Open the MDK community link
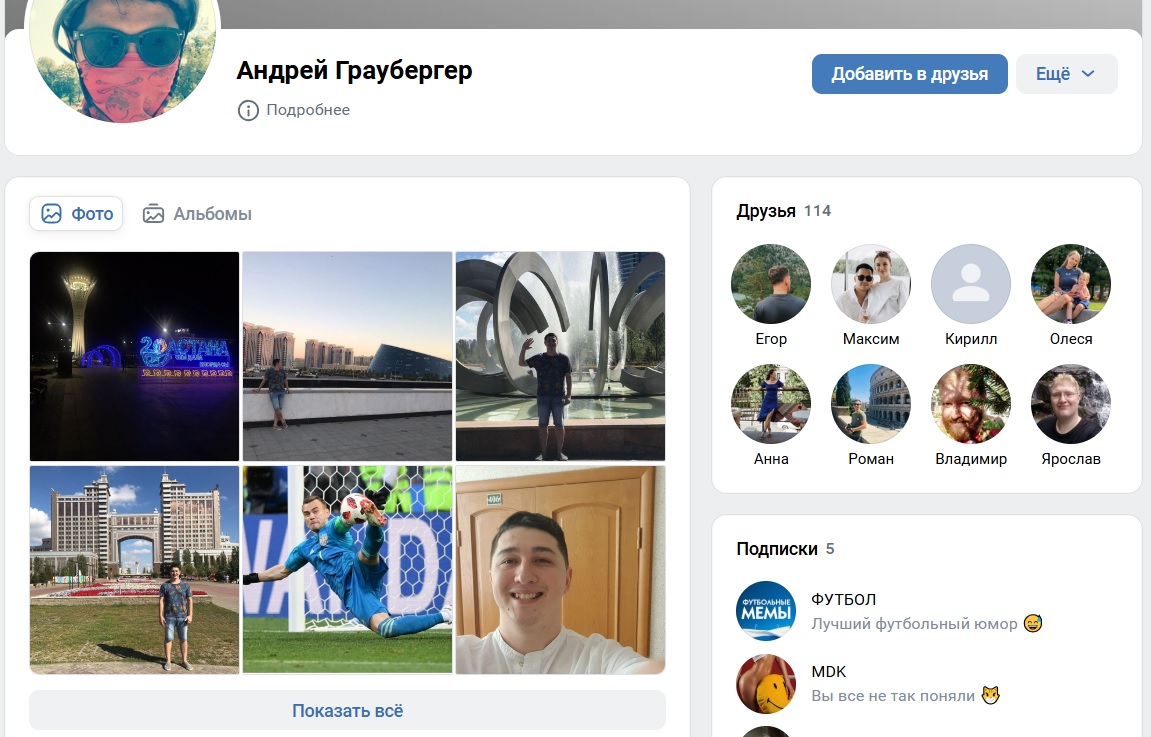Image resolution: width=1151 pixels, height=737 pixels. (x=829, y=672)
